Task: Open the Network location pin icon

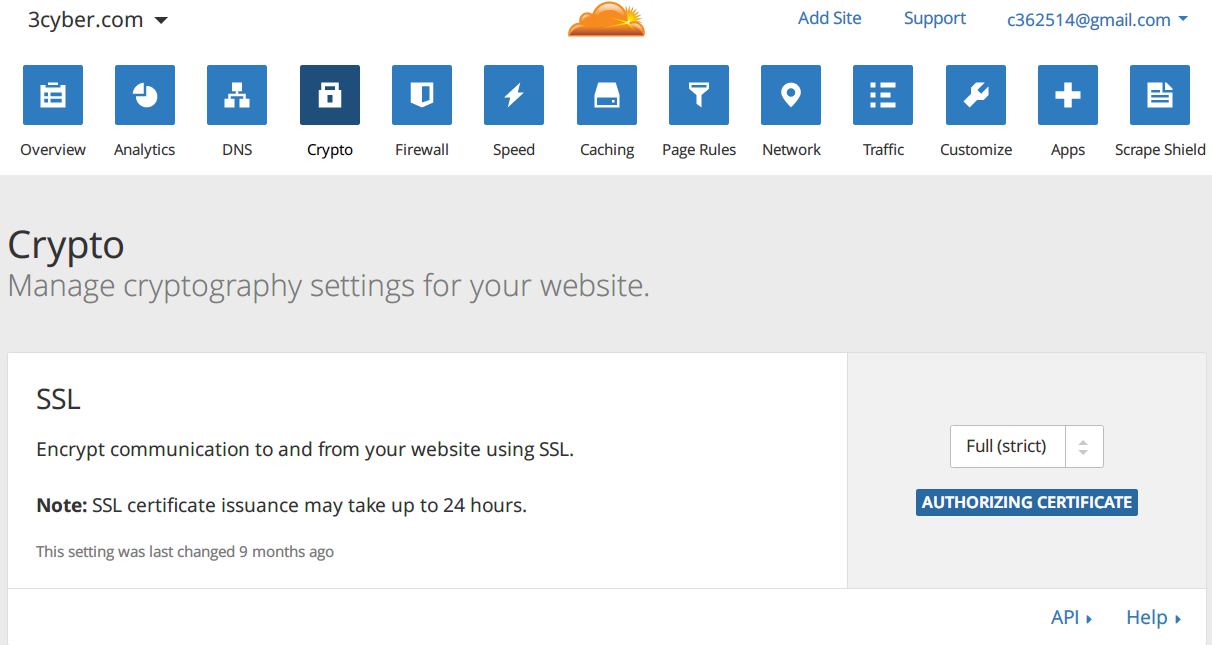Action: pyautogui.click(x=791, y=95)
